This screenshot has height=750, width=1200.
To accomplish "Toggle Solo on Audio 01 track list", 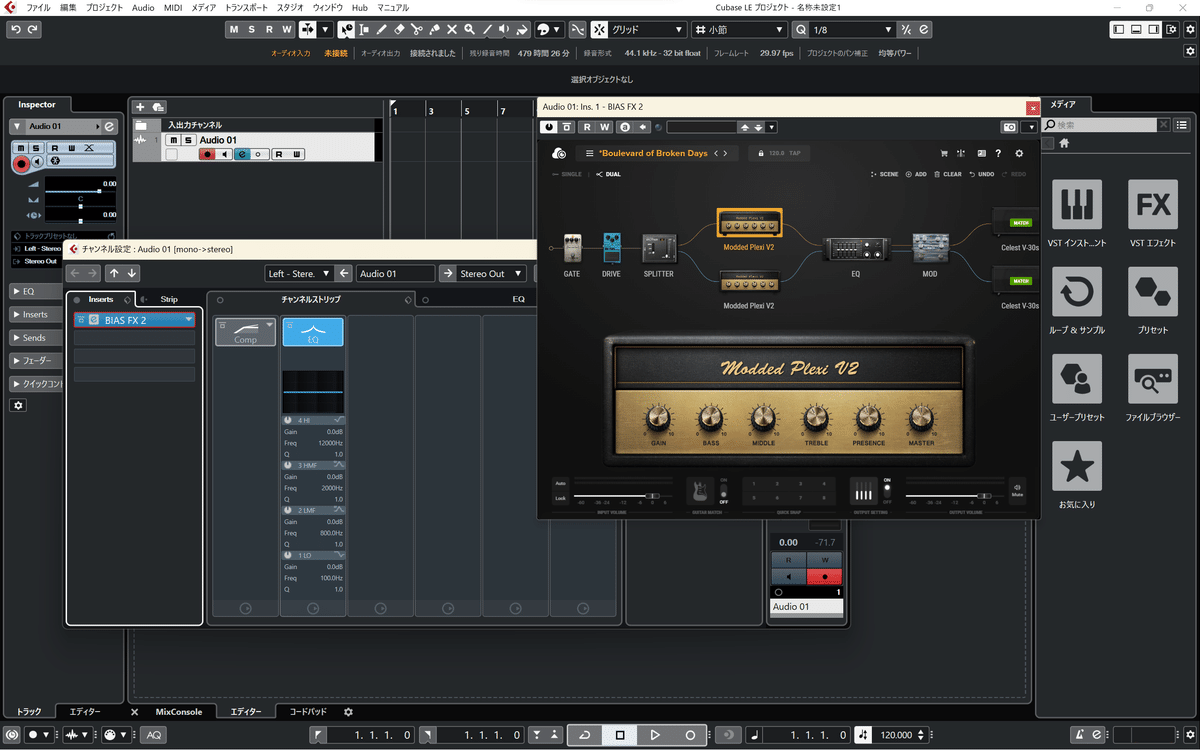I will pyautogui.click(x=187, y=140).
